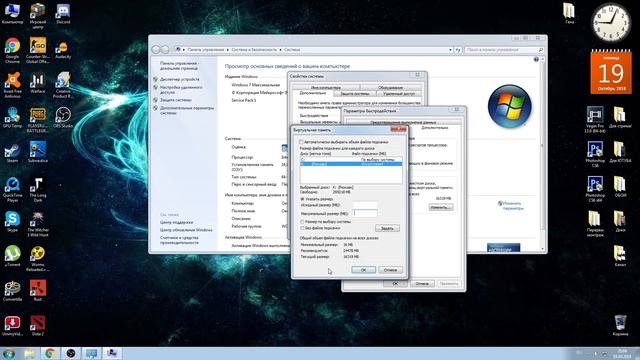640x360 pixels.
Task: Open 'Предотвращение выполнения данных' tab
Action: click(403, 122)
